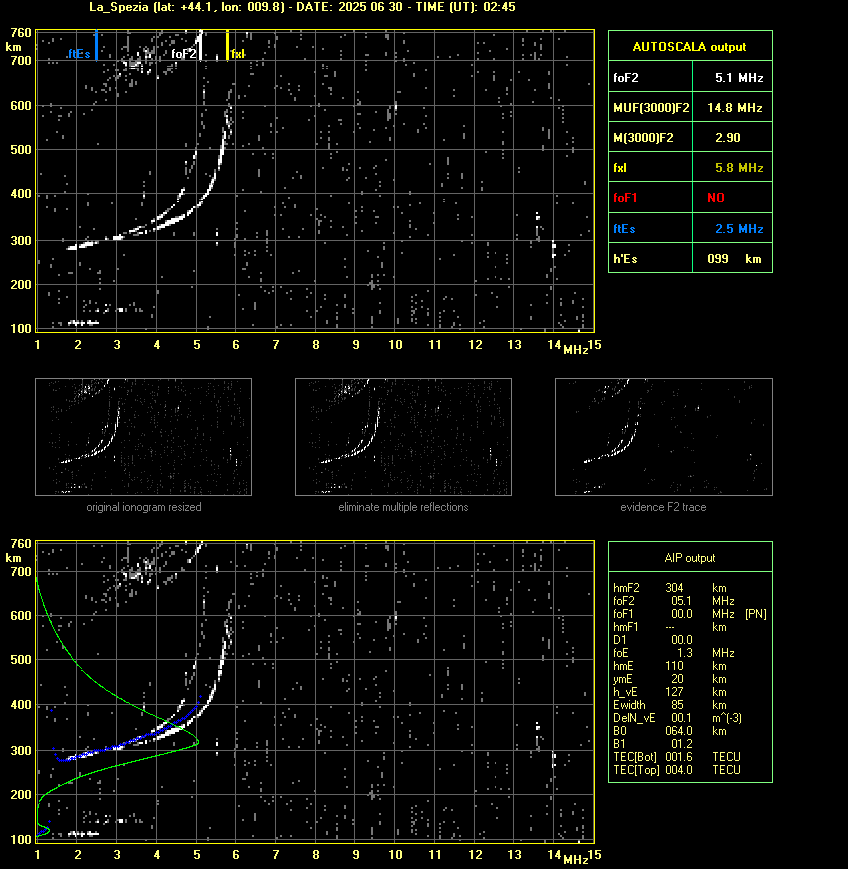
Task: Click the 'DelN_vE' row label
Action: pos(634,718)
